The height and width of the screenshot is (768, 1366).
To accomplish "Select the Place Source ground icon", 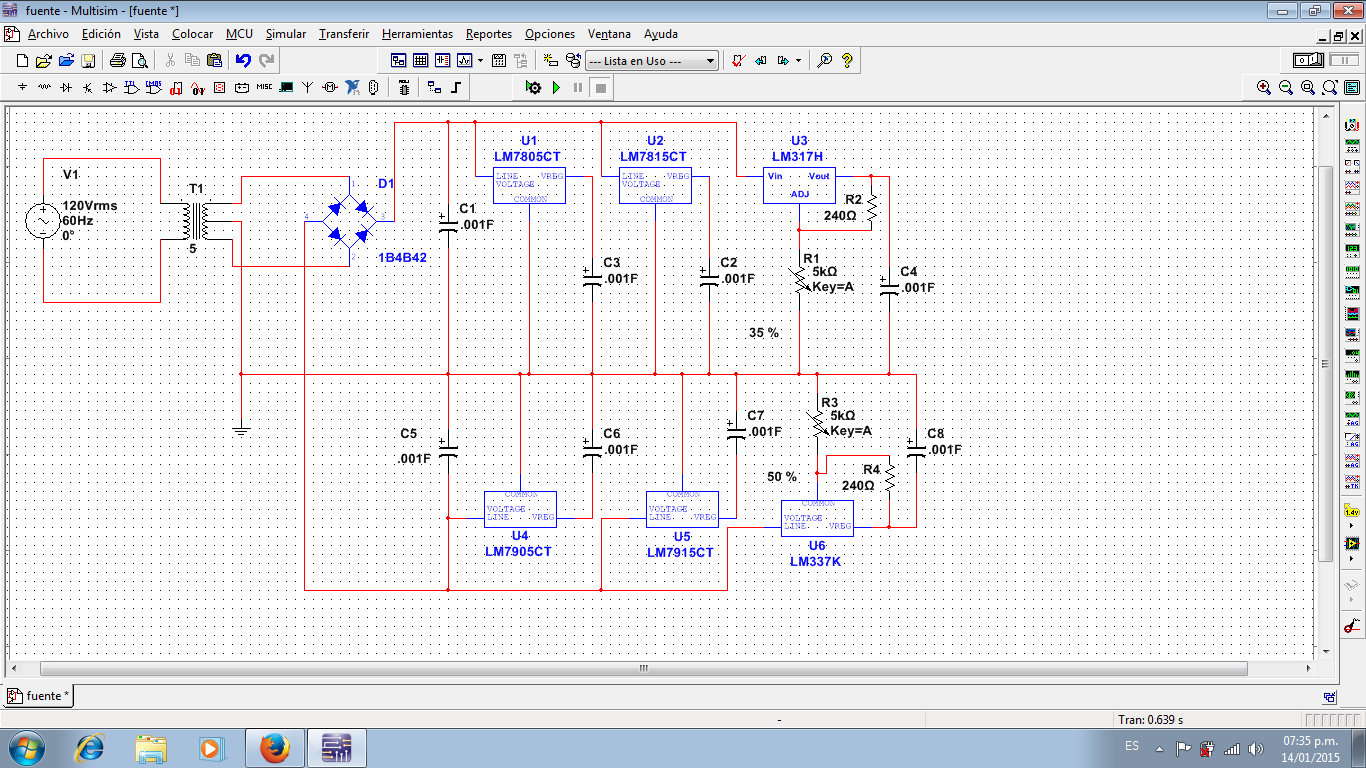I will click(22, 88).
